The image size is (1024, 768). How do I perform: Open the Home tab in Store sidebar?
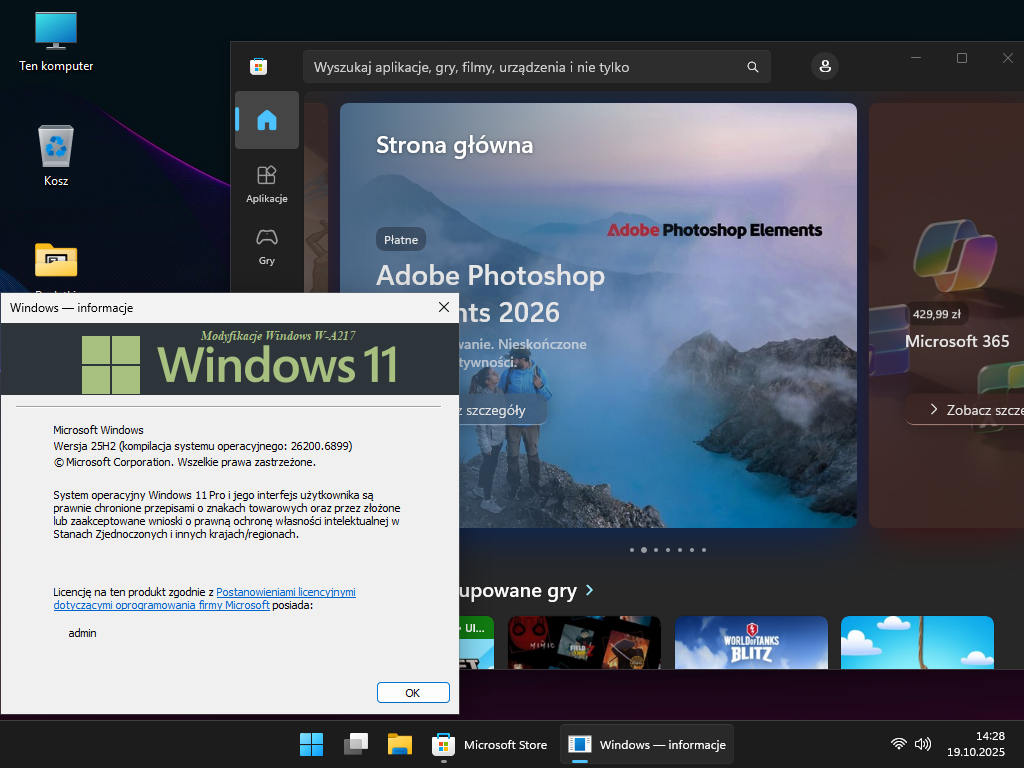pyautogui.click(x=266, y=120)
